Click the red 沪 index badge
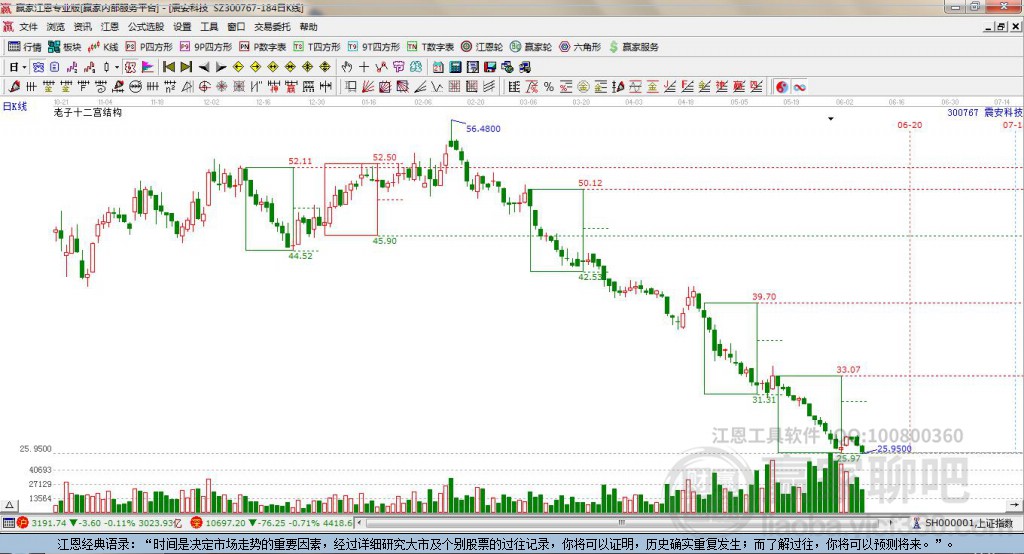Image resolution: width=1024 pixels, height=554 pixels. 24,523
